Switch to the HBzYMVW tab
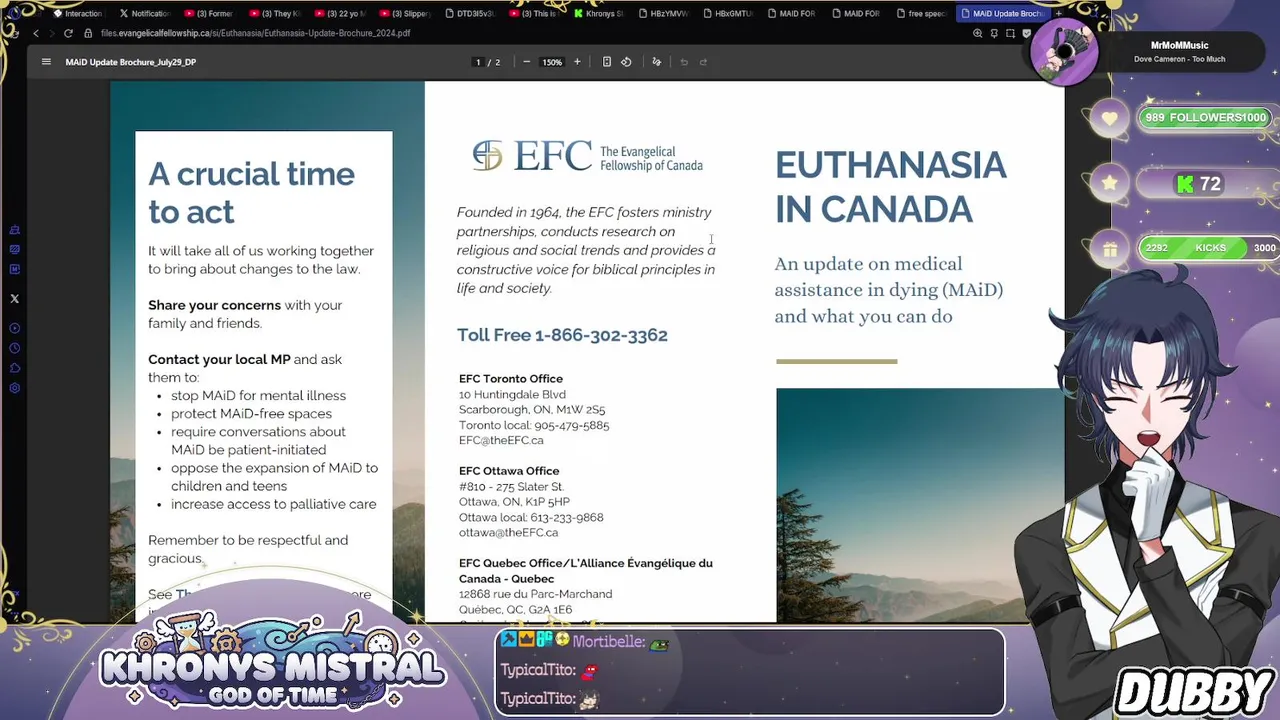The height and width of the screenshot is (720, 1280). coord(663,14)
